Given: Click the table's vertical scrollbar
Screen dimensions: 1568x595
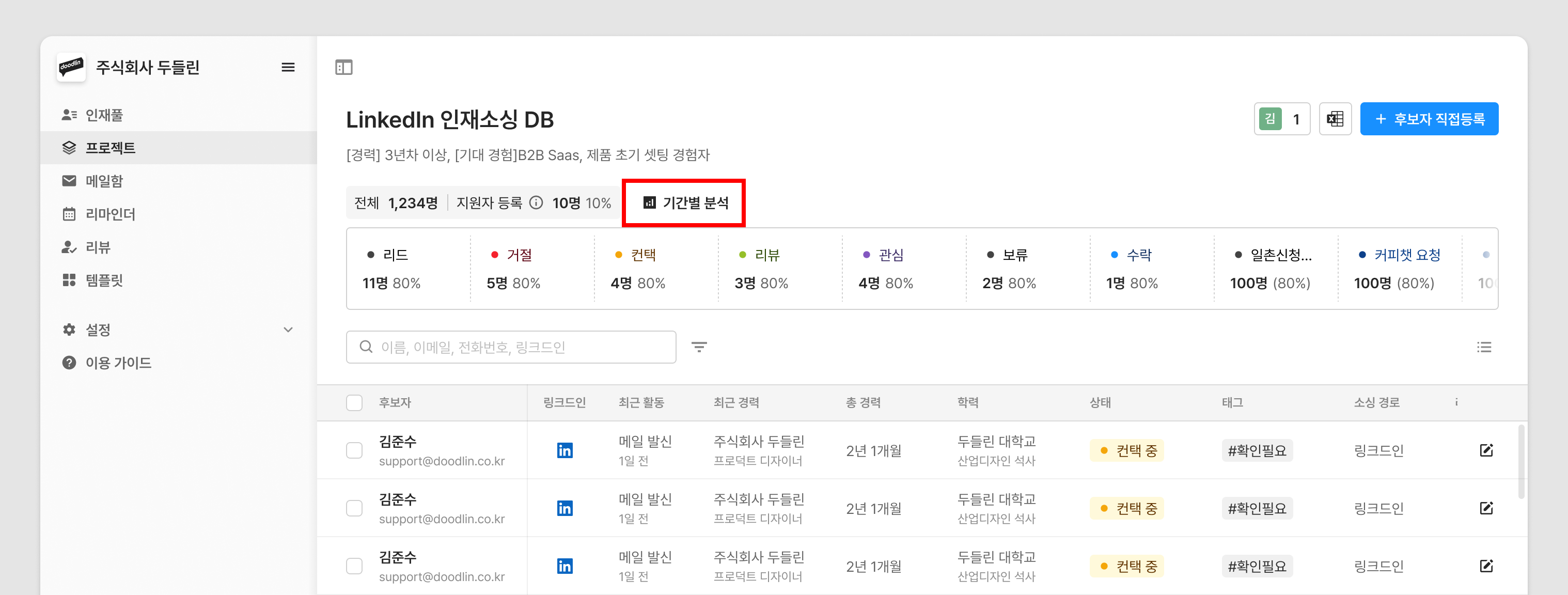Looking at the screenshot, I should tap(1521, 462).
